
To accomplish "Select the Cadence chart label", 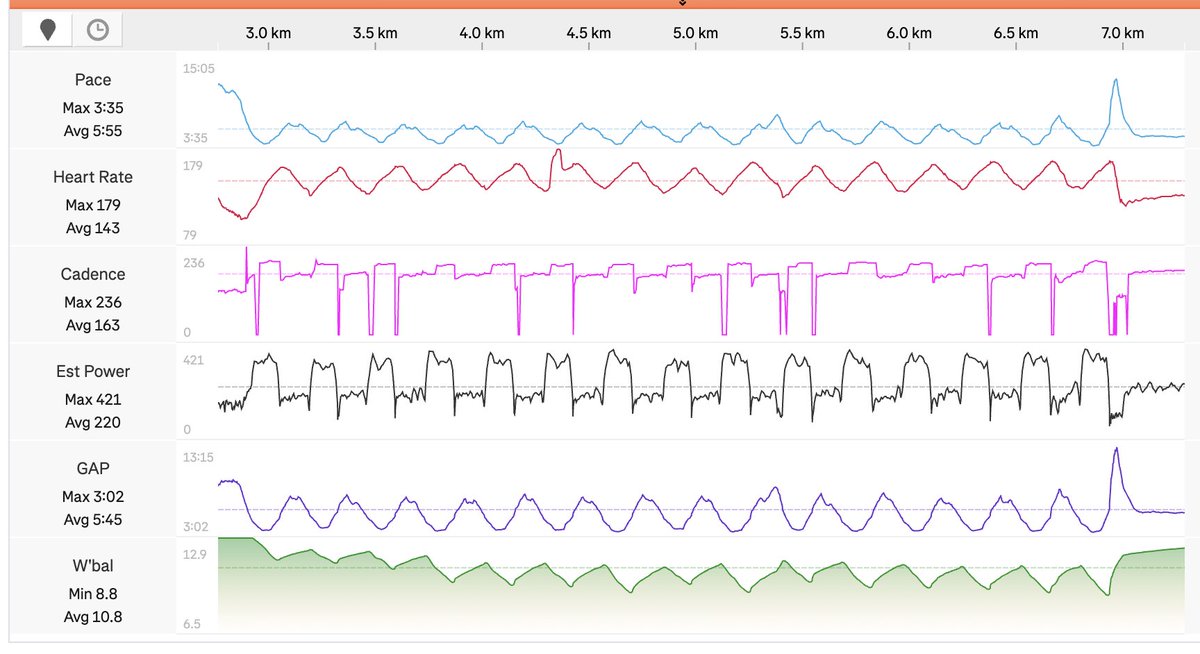I will pos(93,274).
